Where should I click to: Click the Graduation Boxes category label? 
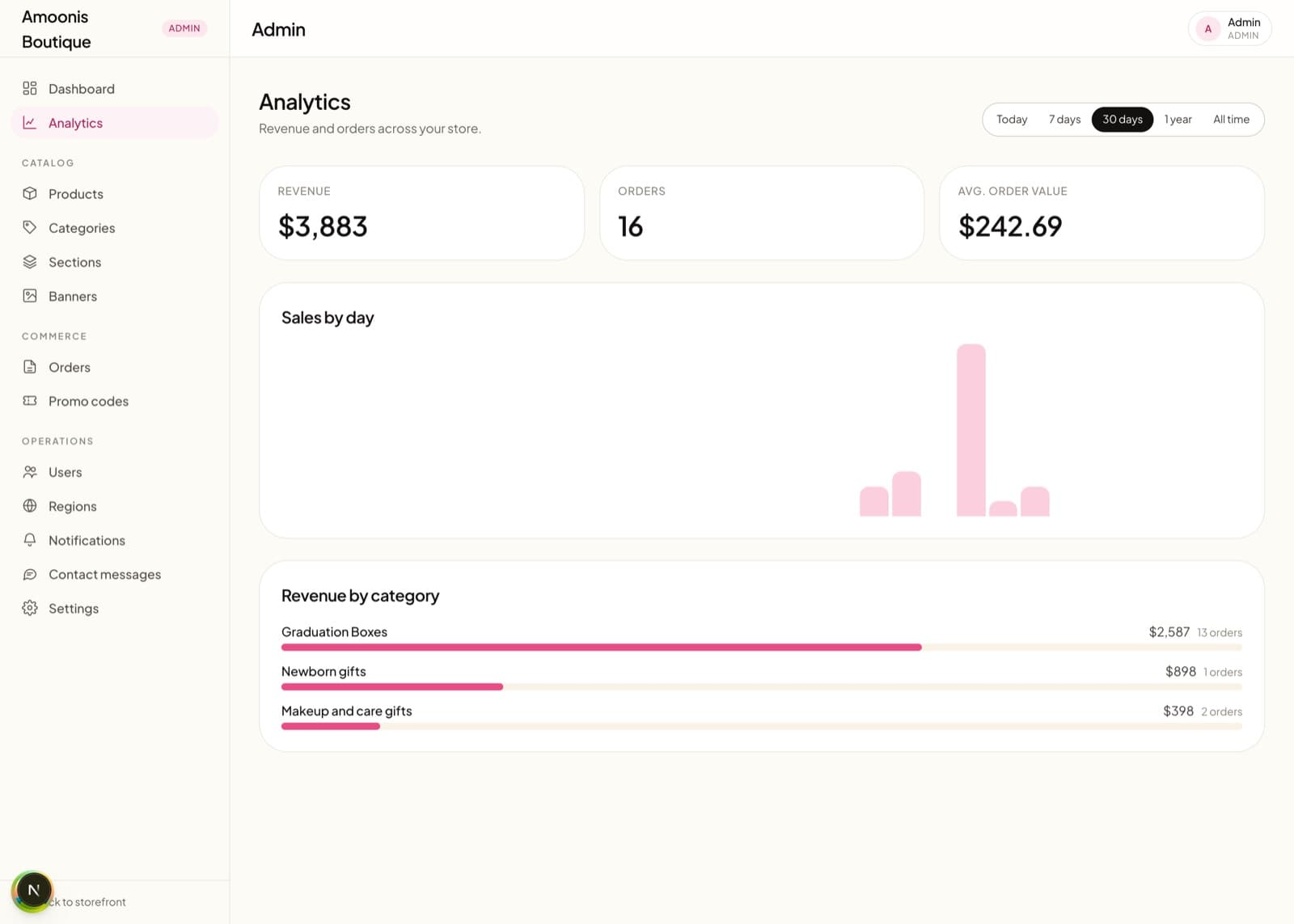point(334,632)
